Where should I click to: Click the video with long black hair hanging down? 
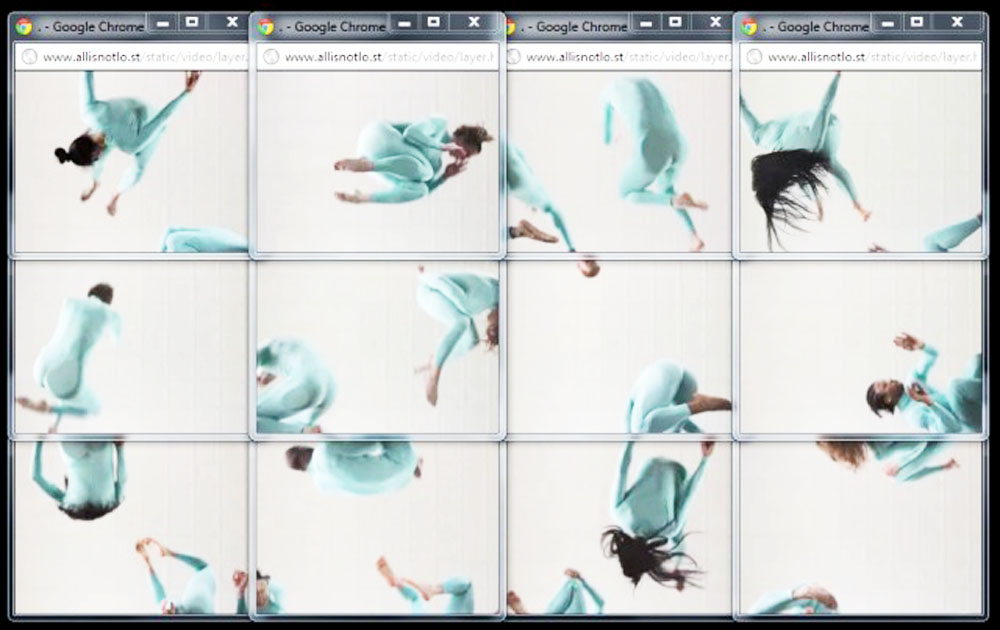(x=861, y=161)
